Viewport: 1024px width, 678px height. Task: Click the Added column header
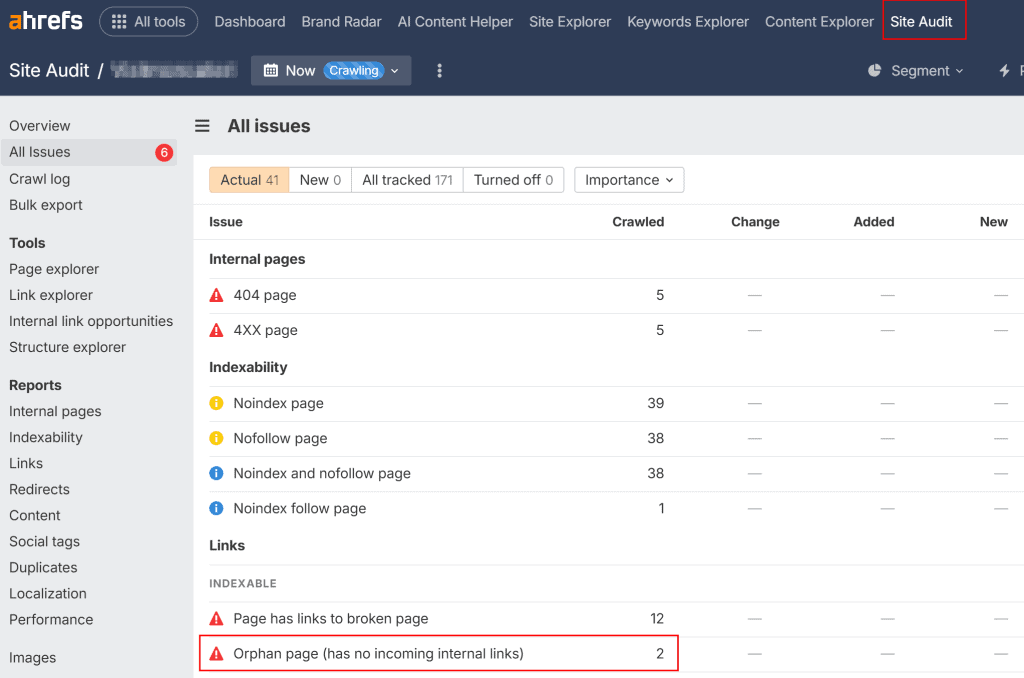[x=874, y=222]
